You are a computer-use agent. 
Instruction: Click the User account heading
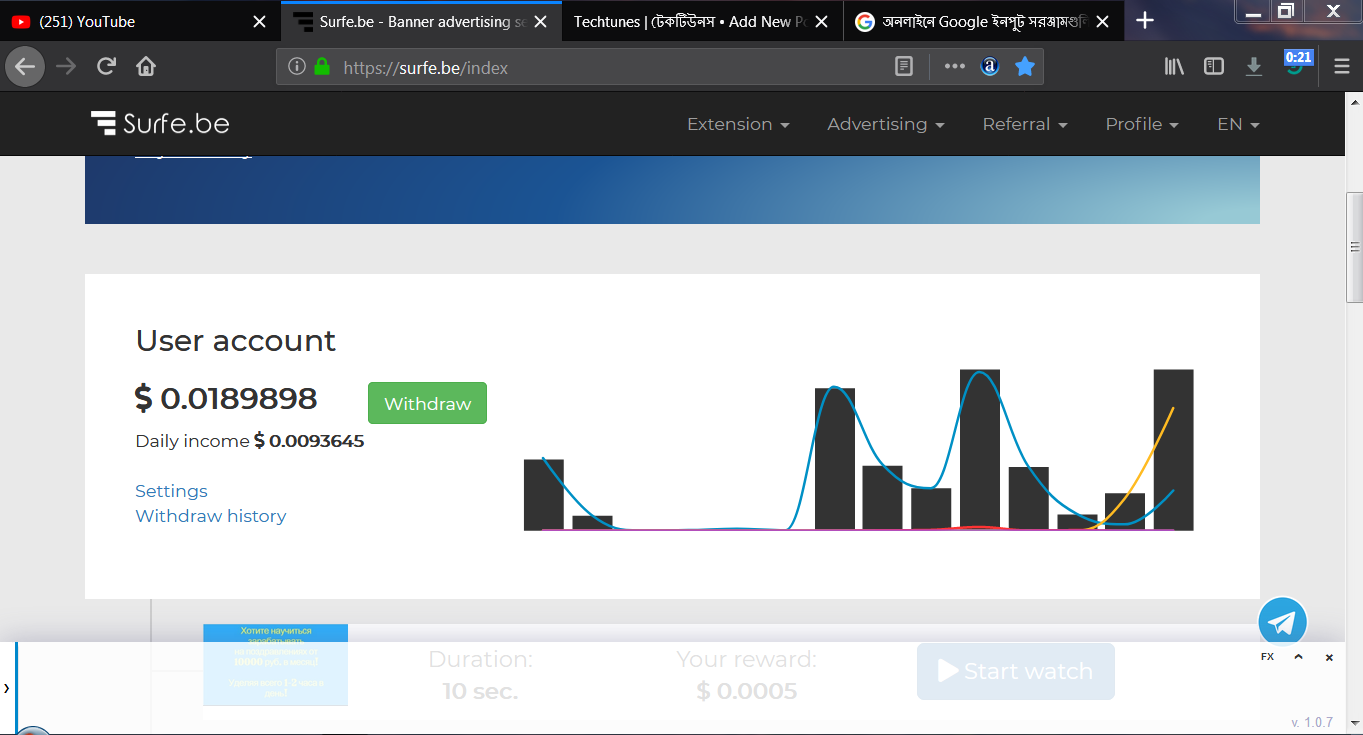pos(236,340)
